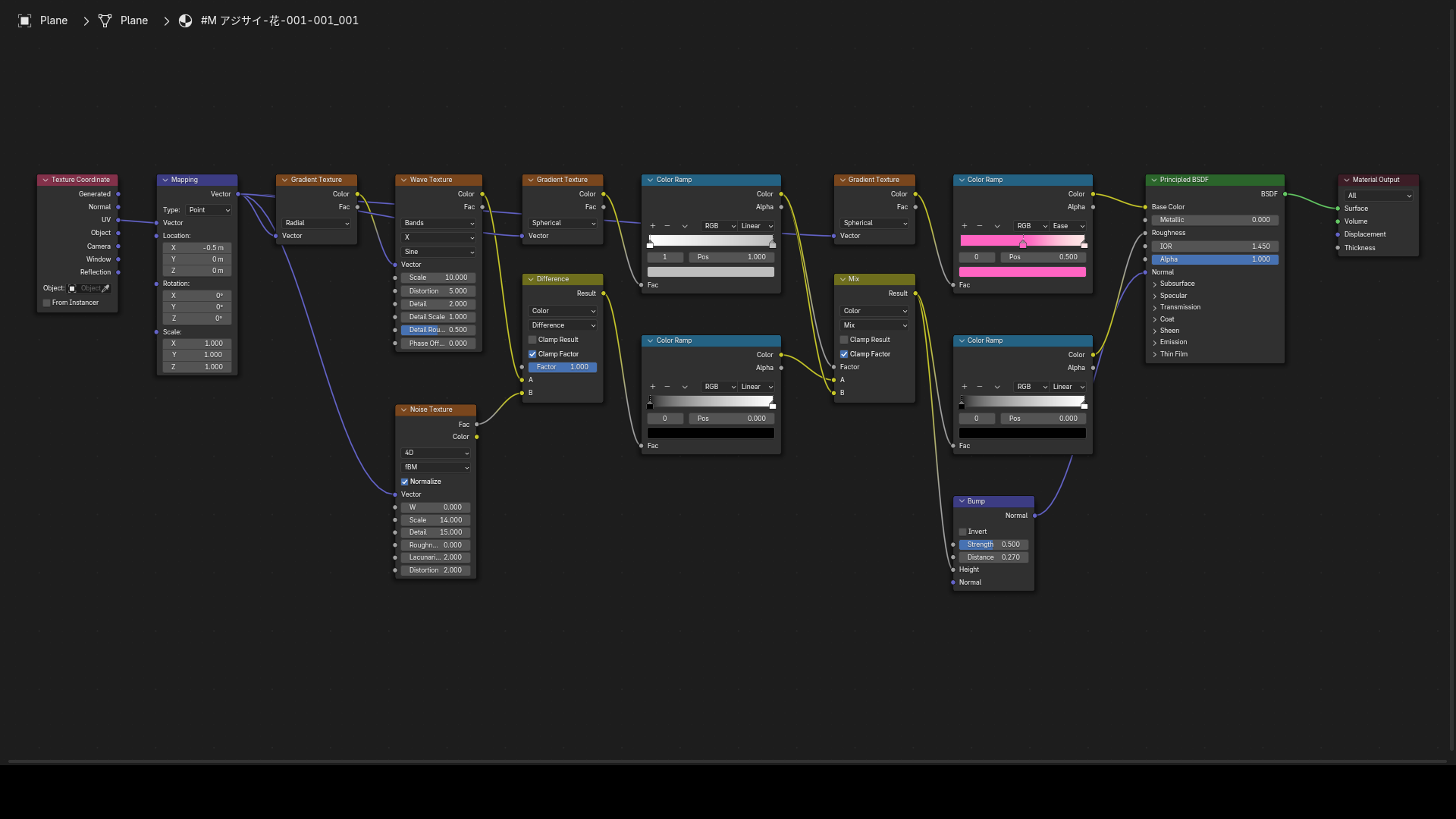Add a stop with plus on pink Color Ramp

[964, 226]
